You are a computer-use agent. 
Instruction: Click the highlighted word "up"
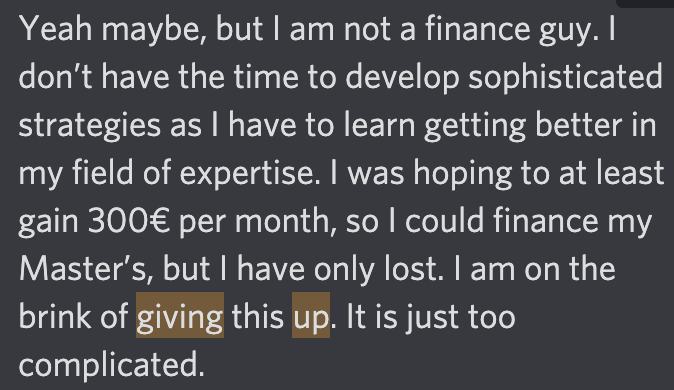311,315
